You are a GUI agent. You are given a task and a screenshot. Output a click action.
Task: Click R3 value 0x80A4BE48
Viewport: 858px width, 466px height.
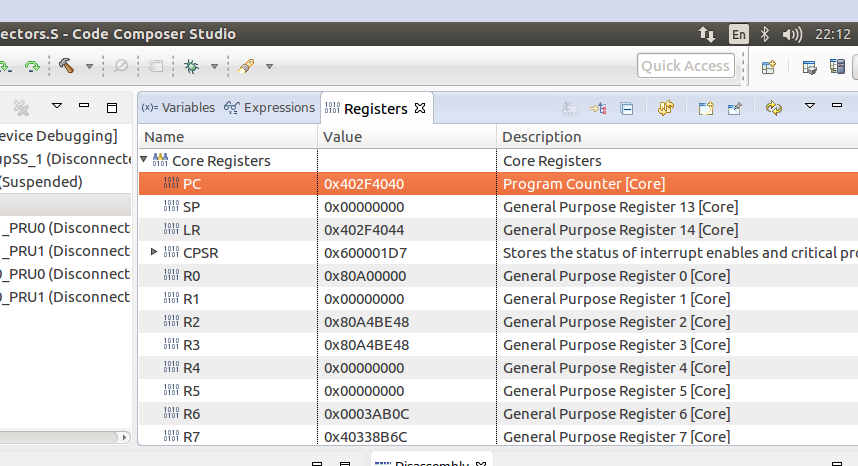[367, 345]
